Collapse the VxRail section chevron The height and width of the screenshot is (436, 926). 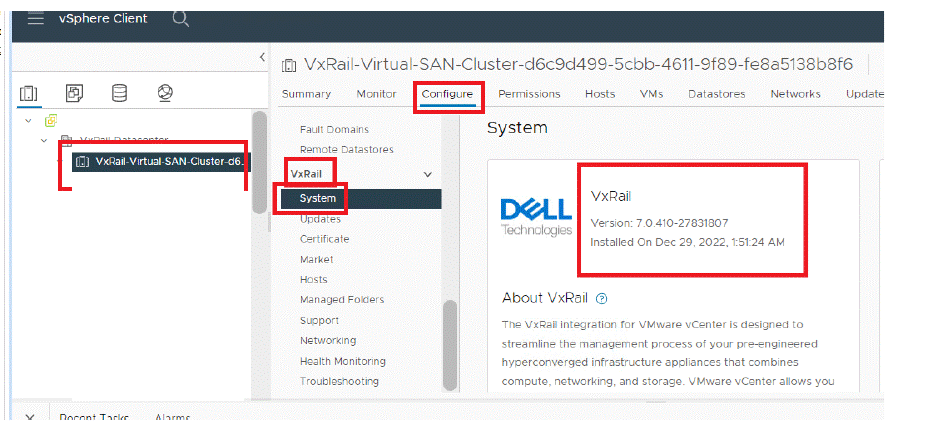click(x=428, y=174)
